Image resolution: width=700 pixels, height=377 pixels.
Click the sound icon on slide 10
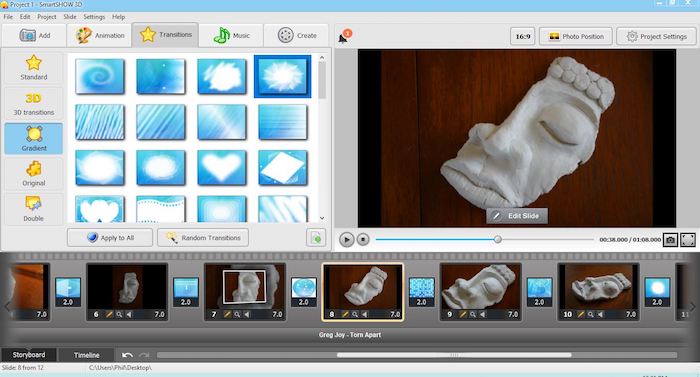pos(601,314)
